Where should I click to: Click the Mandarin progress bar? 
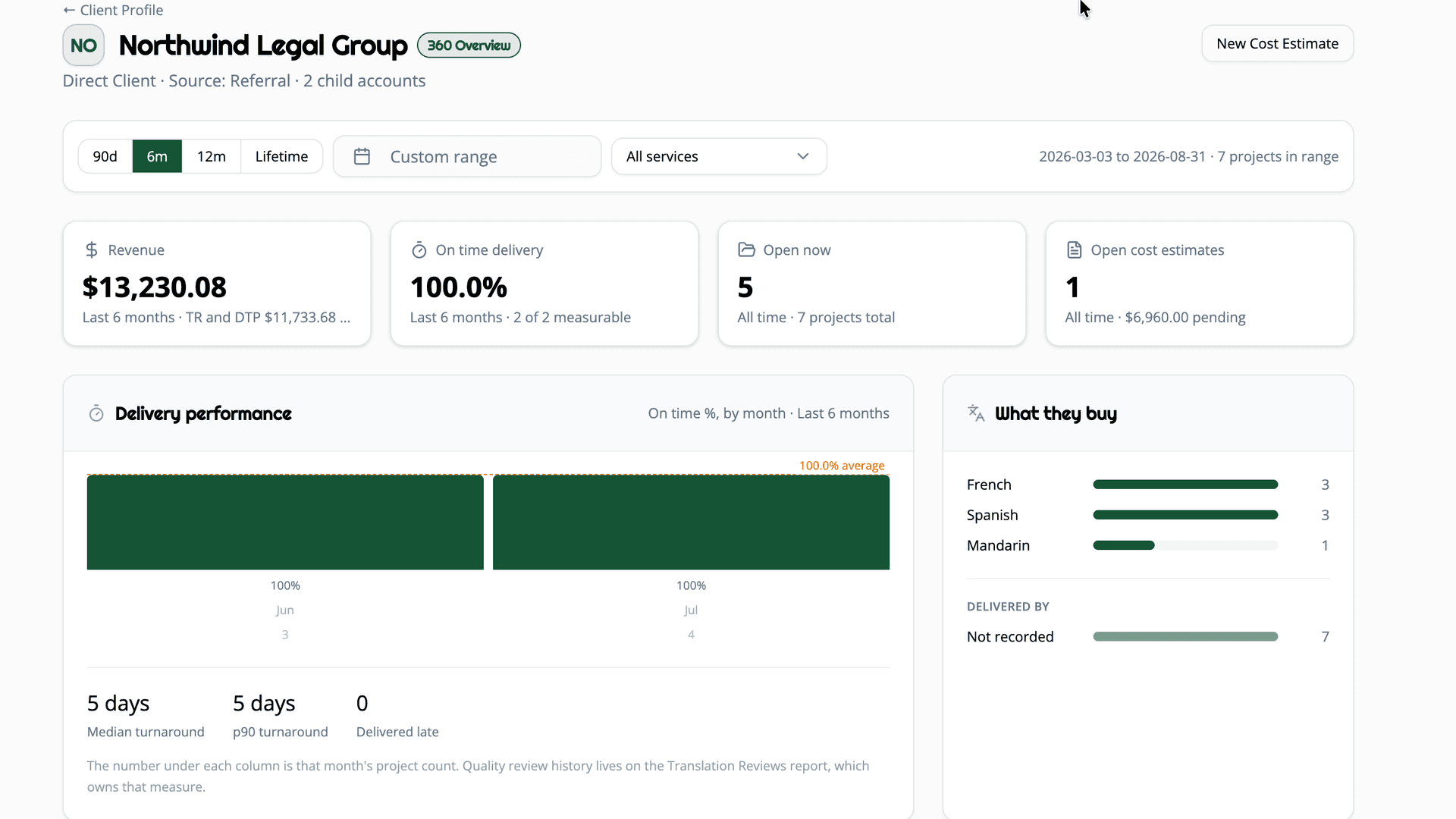[1185, 545]
